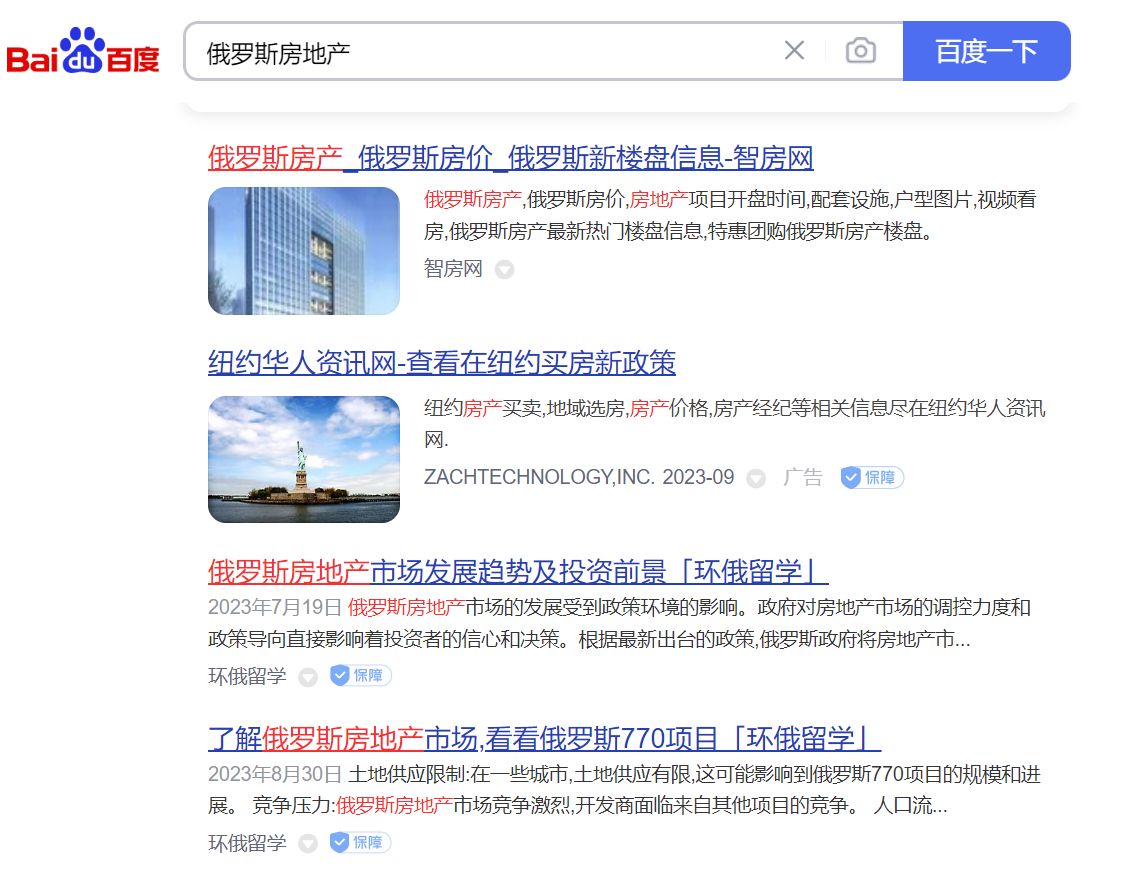The image size is (1135, 874).
Task: Open 俄罗斯房产 智房网 result title
Action: click(x=510, y=158)
